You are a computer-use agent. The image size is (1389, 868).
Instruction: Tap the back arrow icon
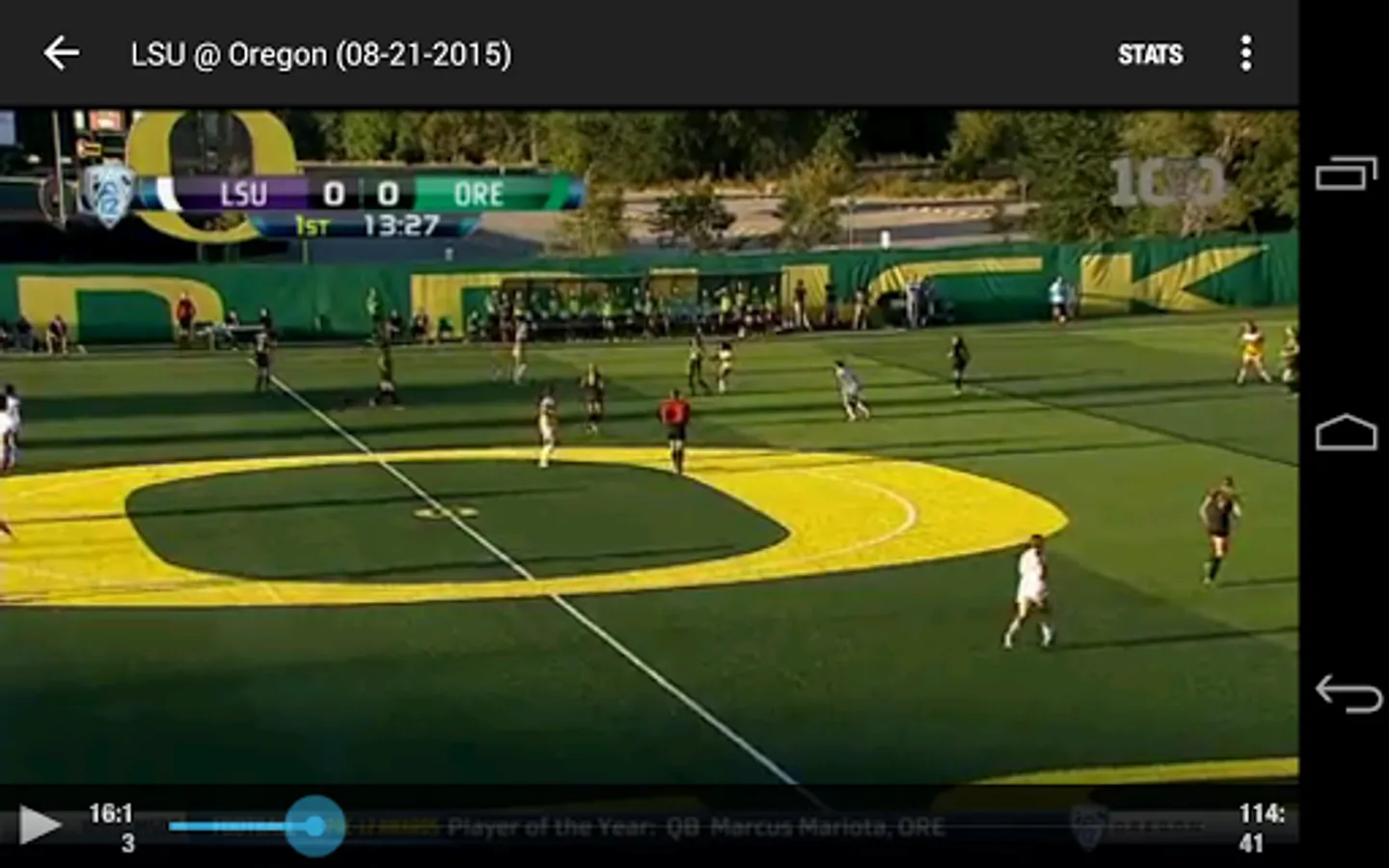61,53
